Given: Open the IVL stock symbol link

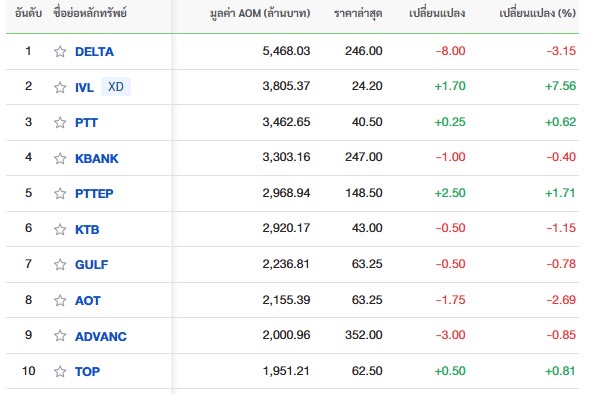Looking at the screenshot, I should (84, 88).
